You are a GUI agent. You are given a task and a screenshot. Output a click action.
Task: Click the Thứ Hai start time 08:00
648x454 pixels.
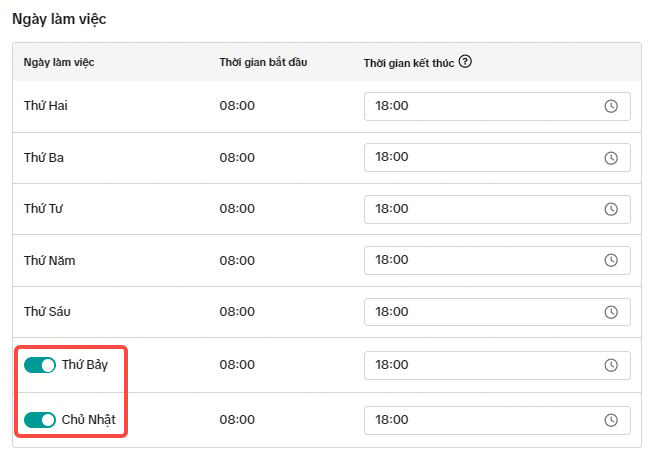click(237, 106)
